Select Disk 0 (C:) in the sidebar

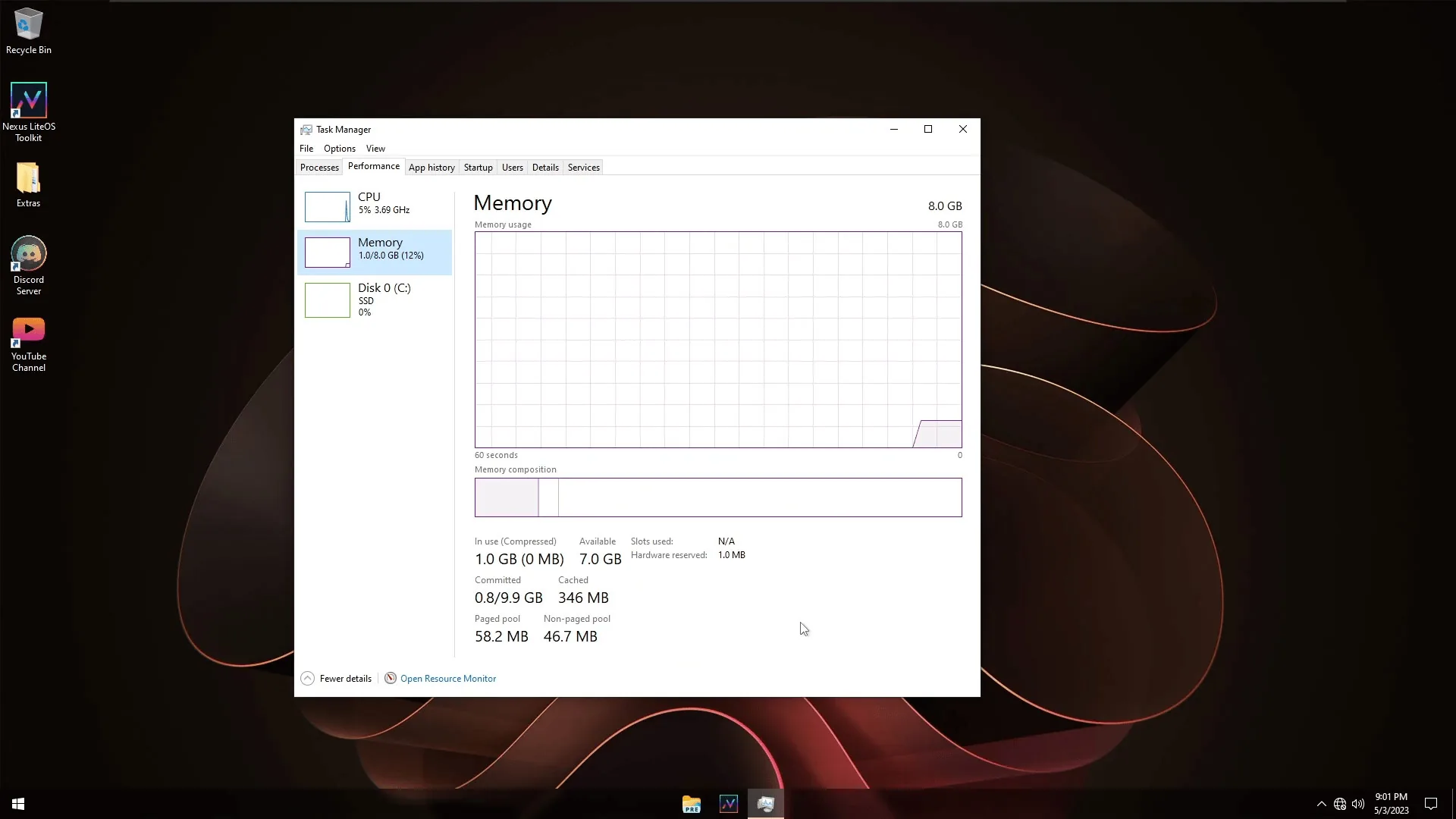pos(375,300)
